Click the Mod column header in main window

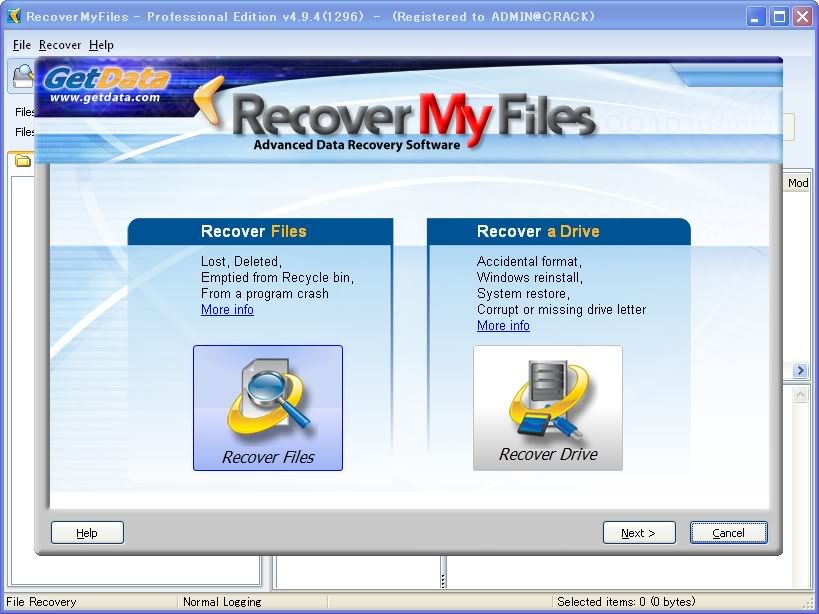(x=798, y=183)
